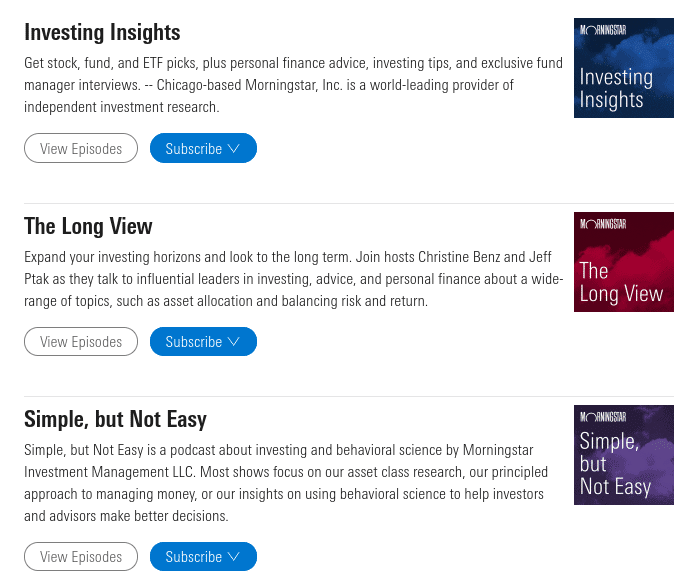The width and height of the screenshot is (699, 582).
Task: Click Investing Insights description about ETF picks
Action: [x=293, y=85]
